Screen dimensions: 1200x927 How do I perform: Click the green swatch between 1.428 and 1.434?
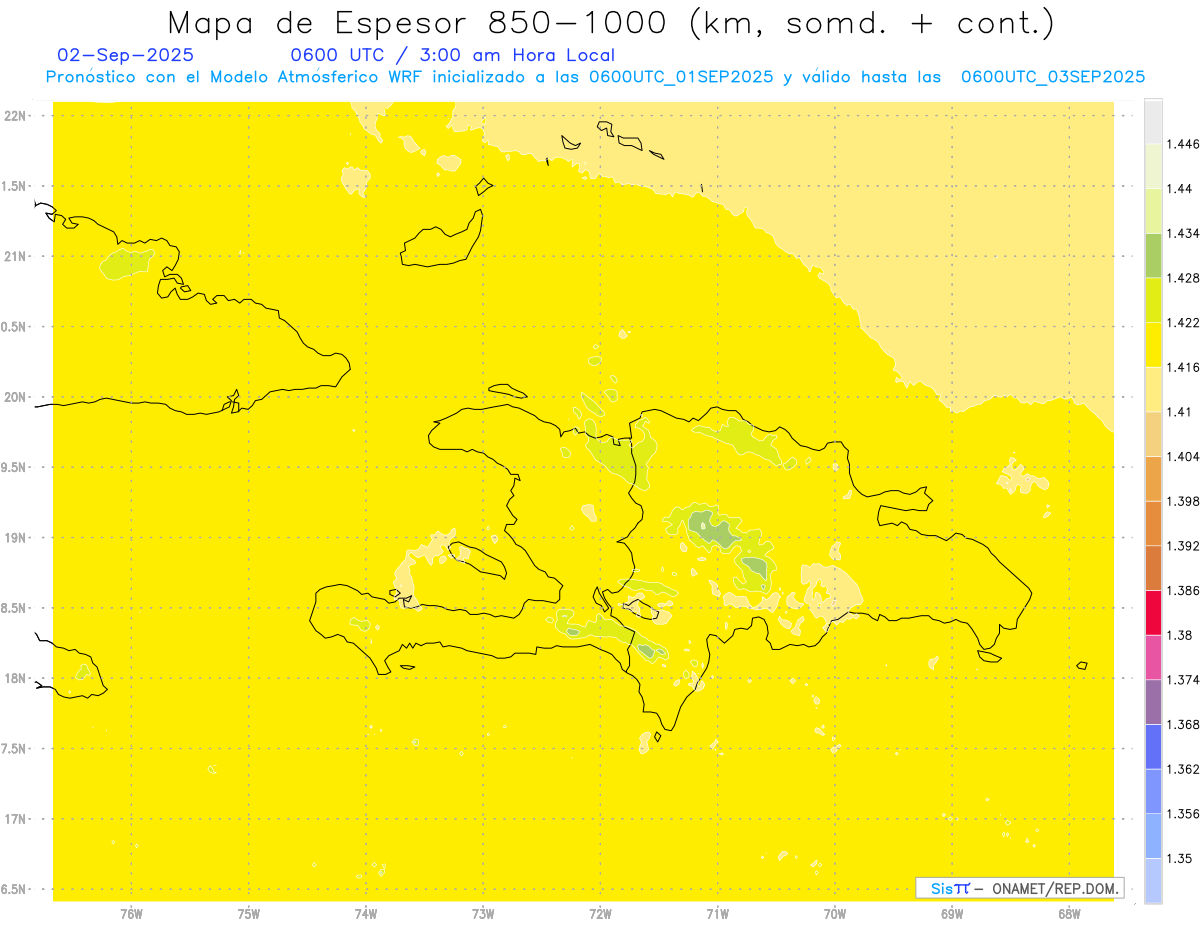pyautogui.click(x=1153, y=255)
